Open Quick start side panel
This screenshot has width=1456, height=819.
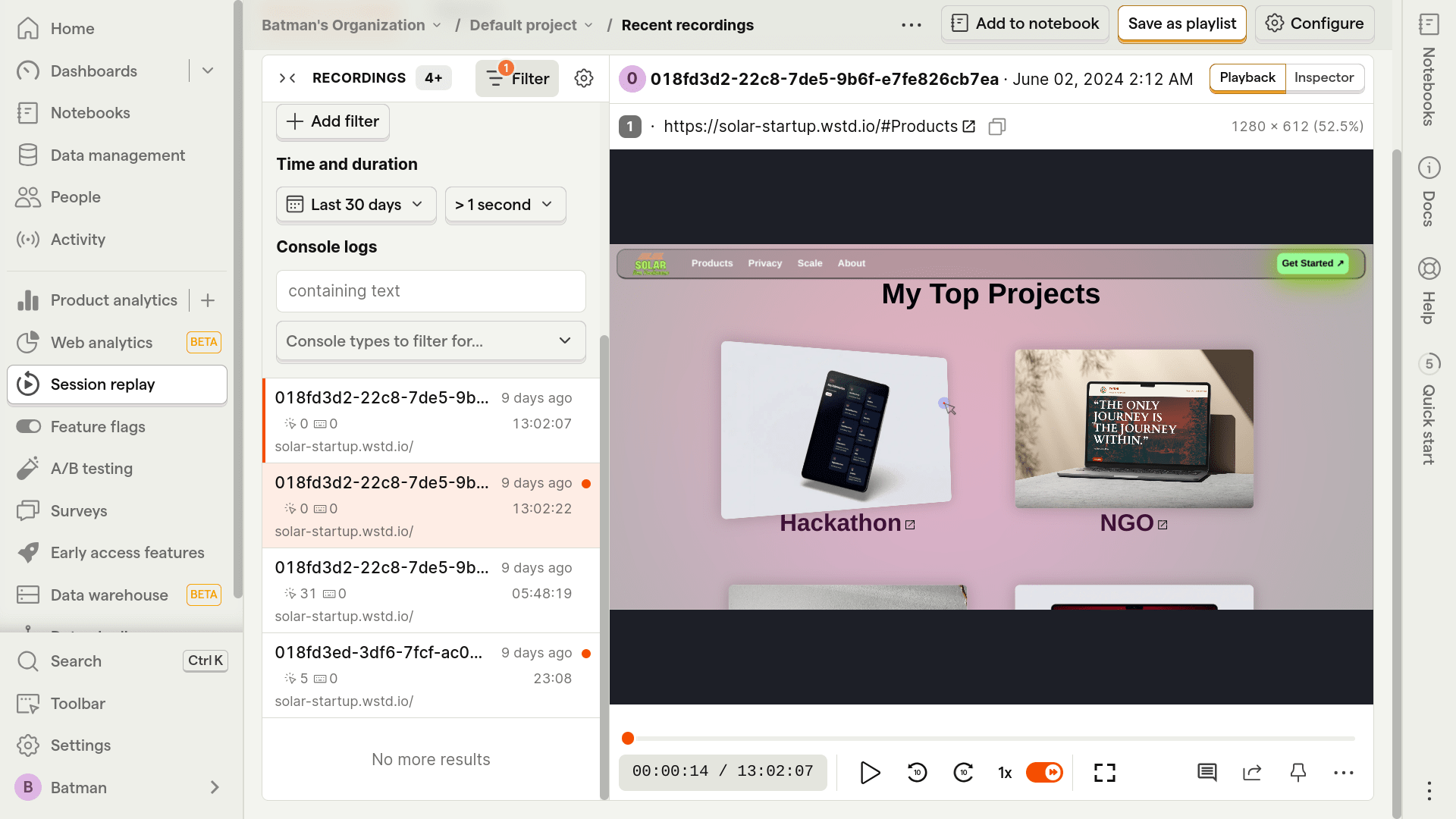point(1429,409)
